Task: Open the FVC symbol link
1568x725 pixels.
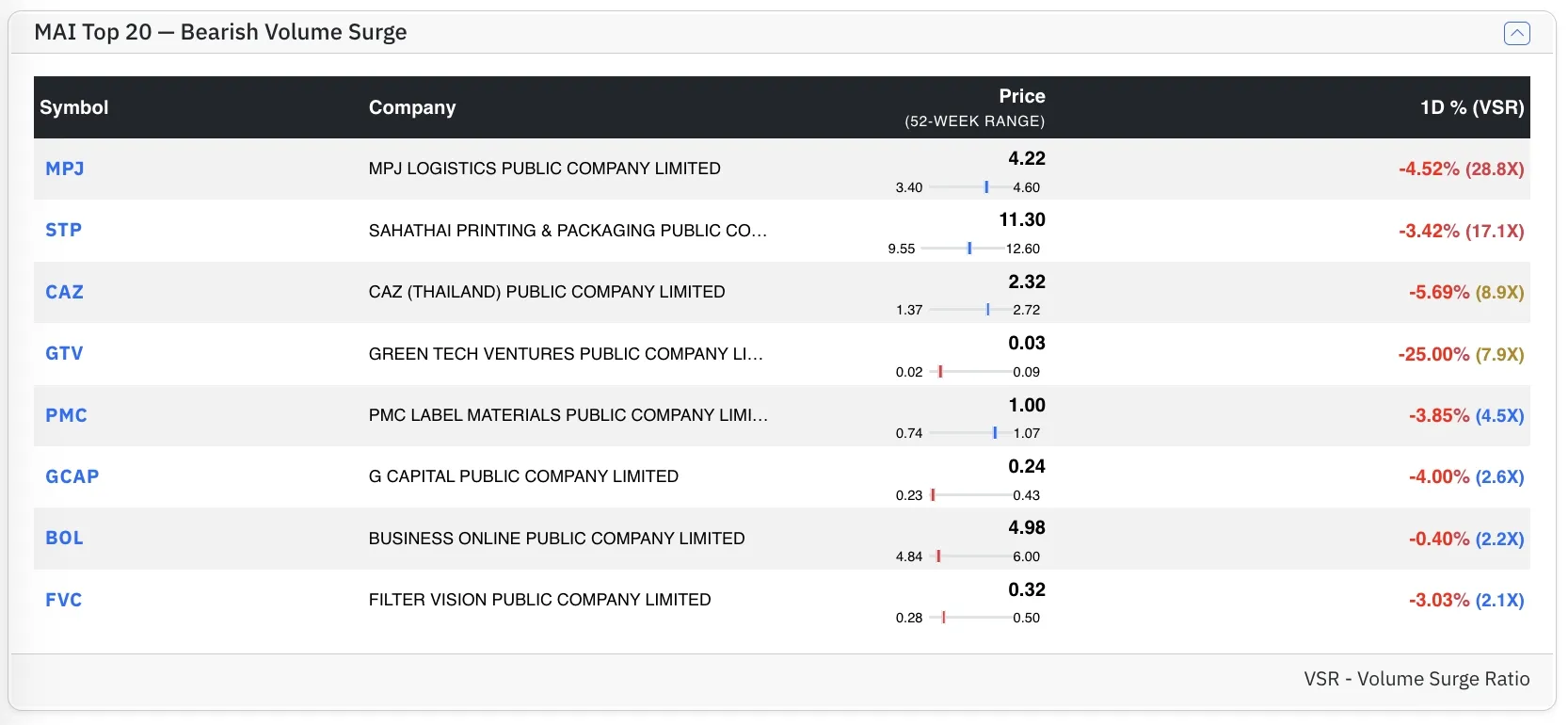Action: (x=64, y=600)
